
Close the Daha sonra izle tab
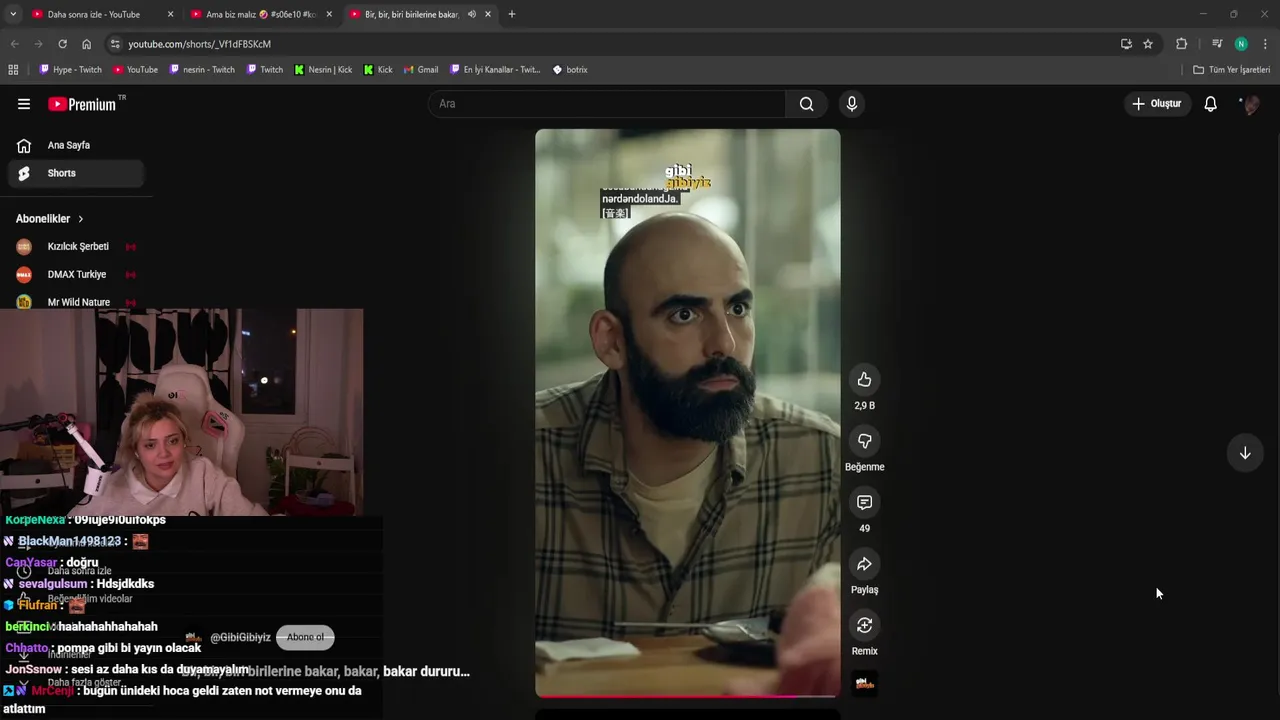coord(170,14)
